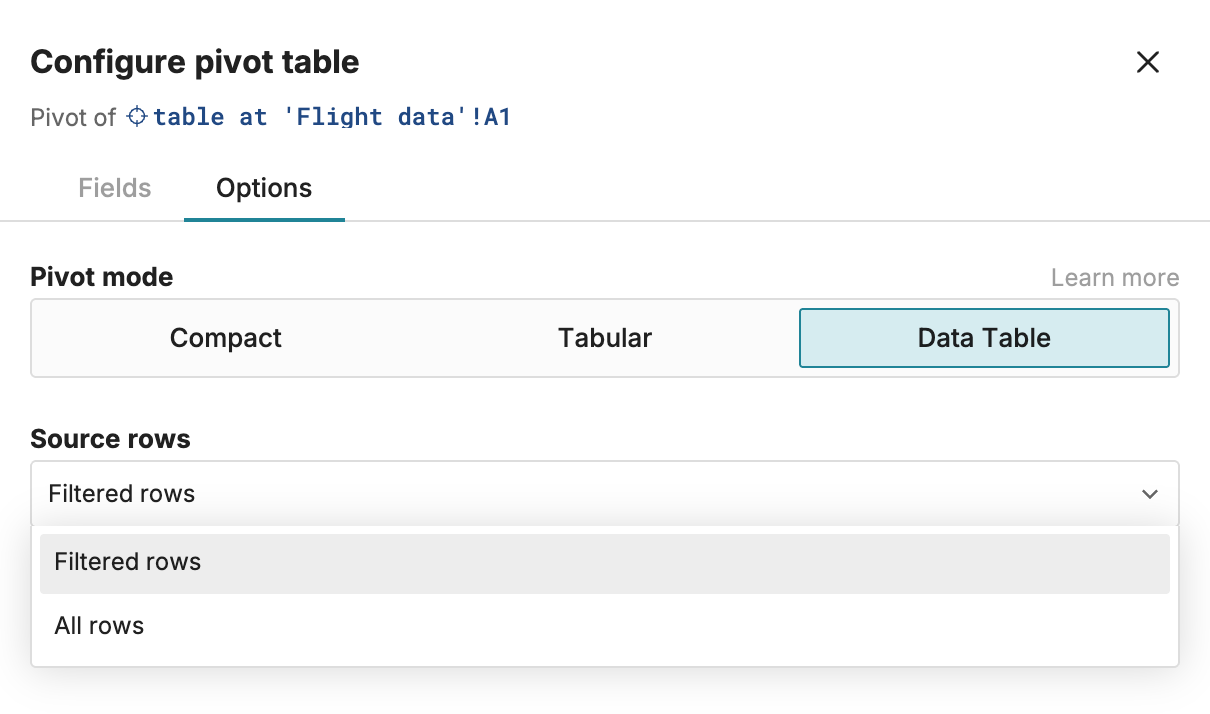This screenshot has width=1210, height=714.
Task: Select the Options tab
Action: pos(264,188)
